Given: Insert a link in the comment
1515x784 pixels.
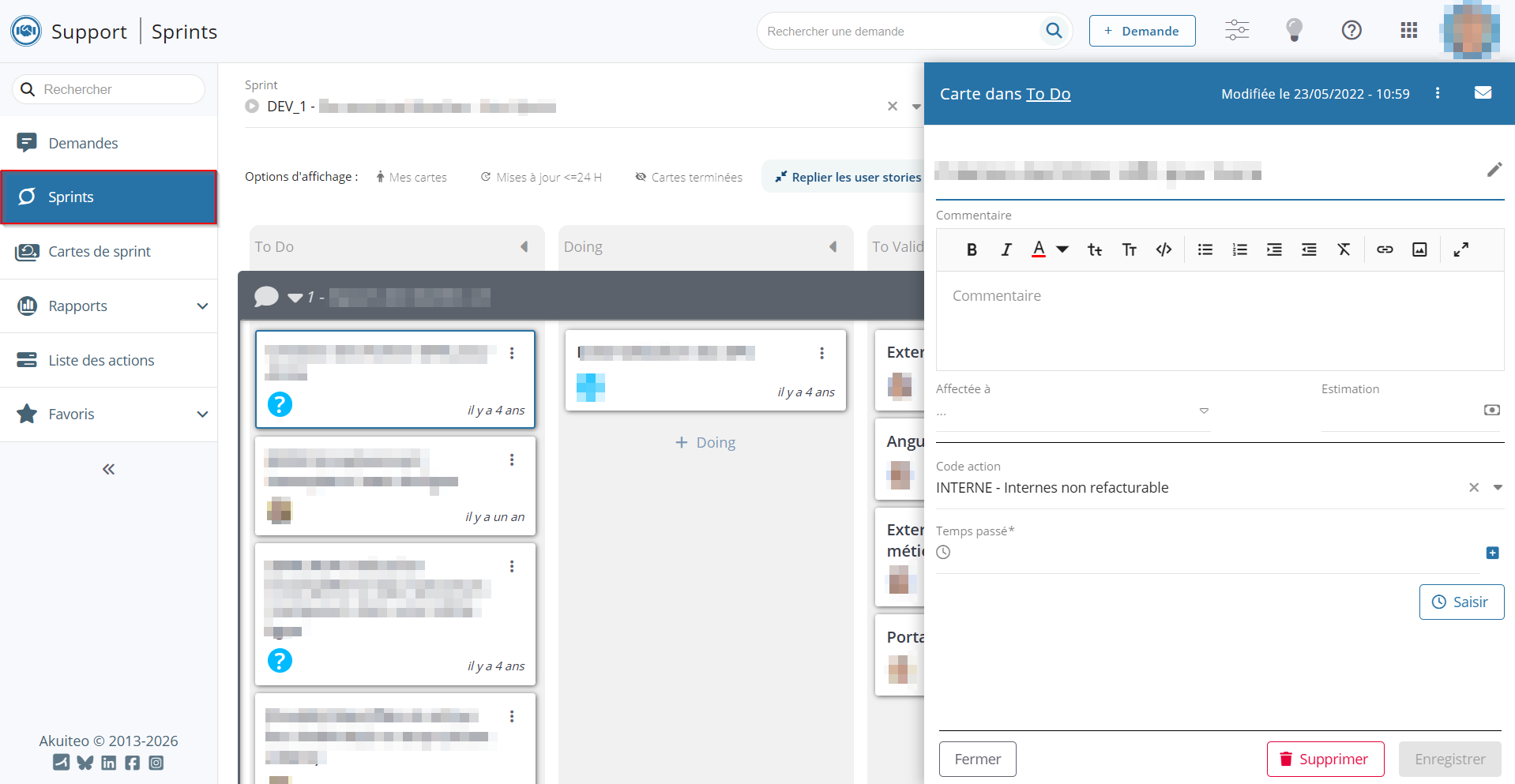Looking at the screenshot, I should click(x=1385, y=249).
